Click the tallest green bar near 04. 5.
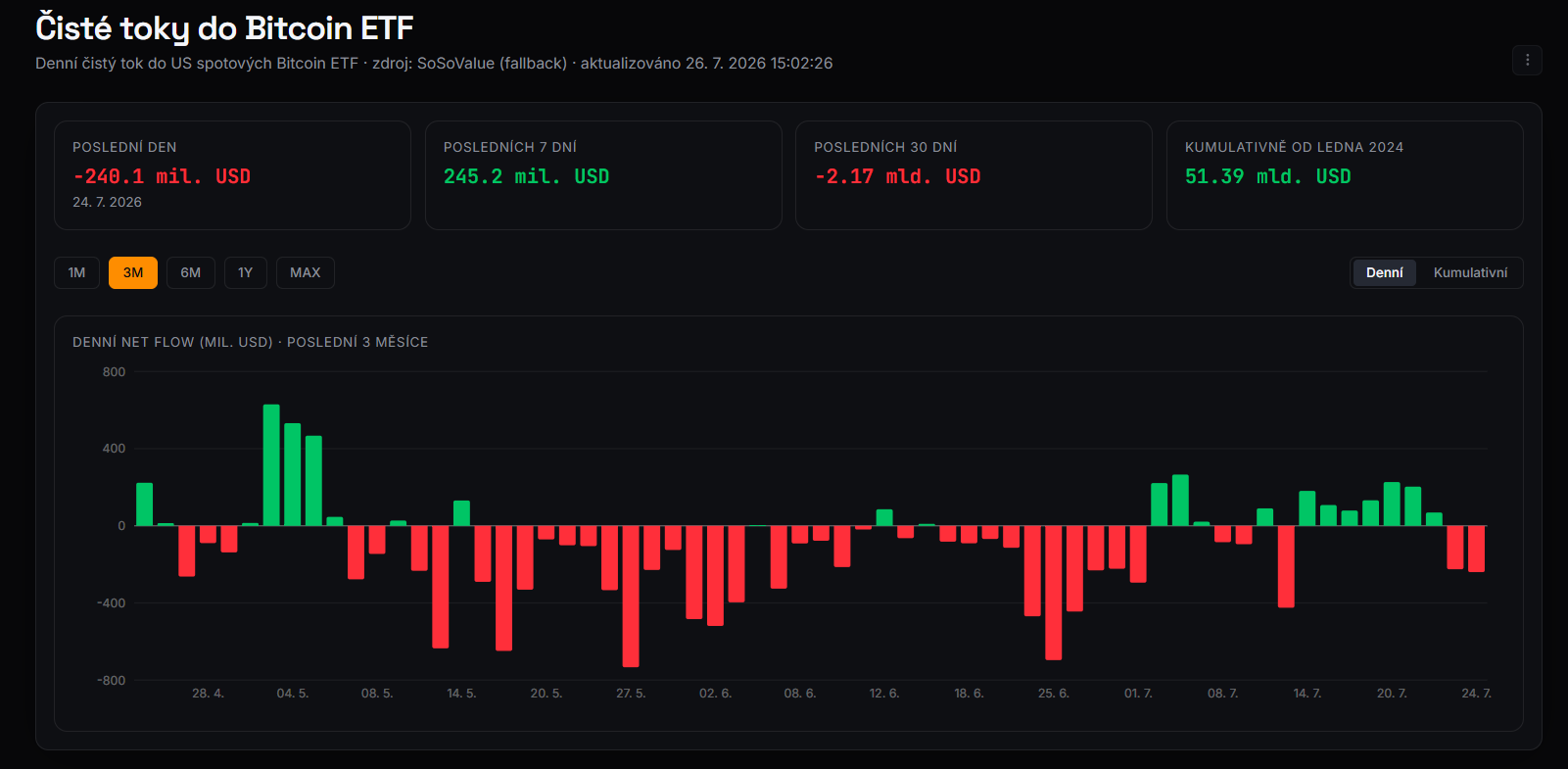Viewport: 1568px width, 769px height. (x=271, y=465)
